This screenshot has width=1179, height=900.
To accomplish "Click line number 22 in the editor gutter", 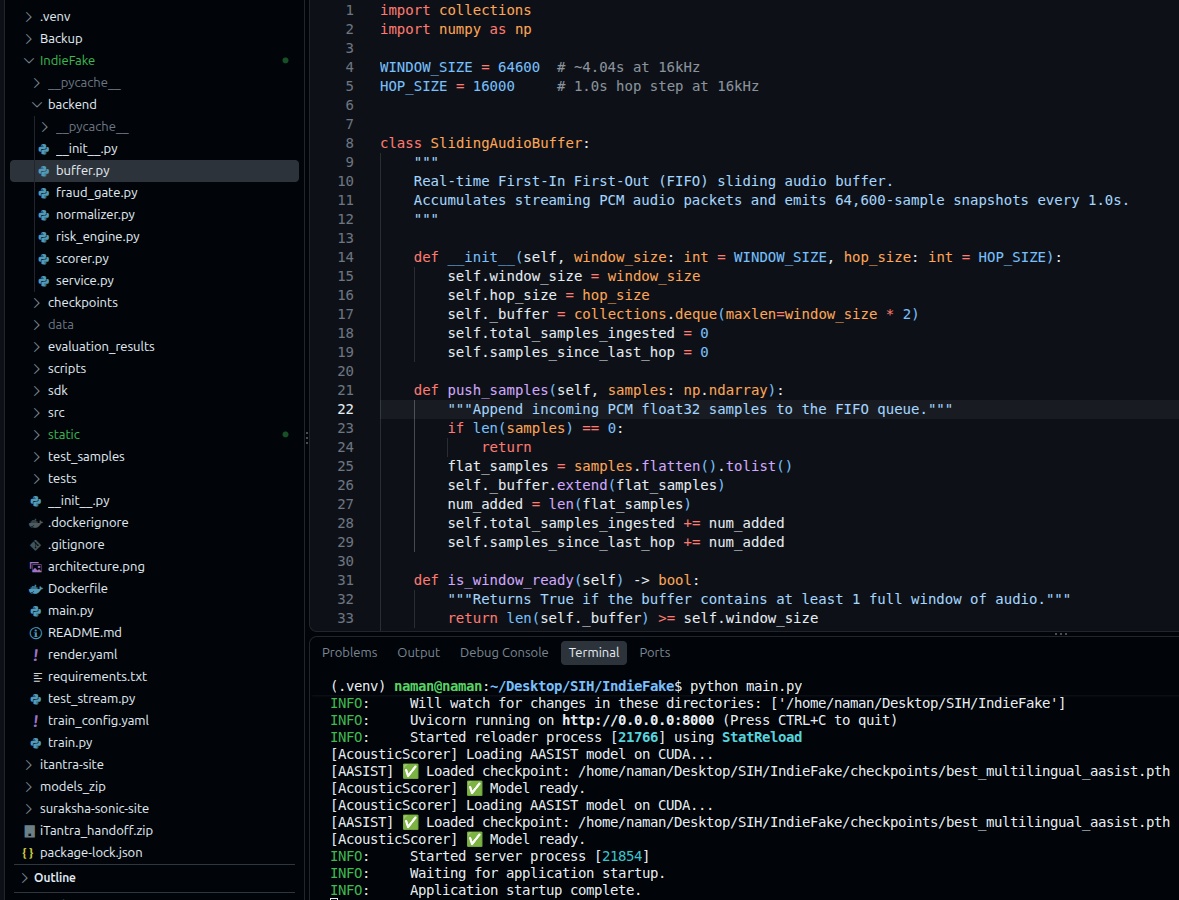I will point(345,409).
